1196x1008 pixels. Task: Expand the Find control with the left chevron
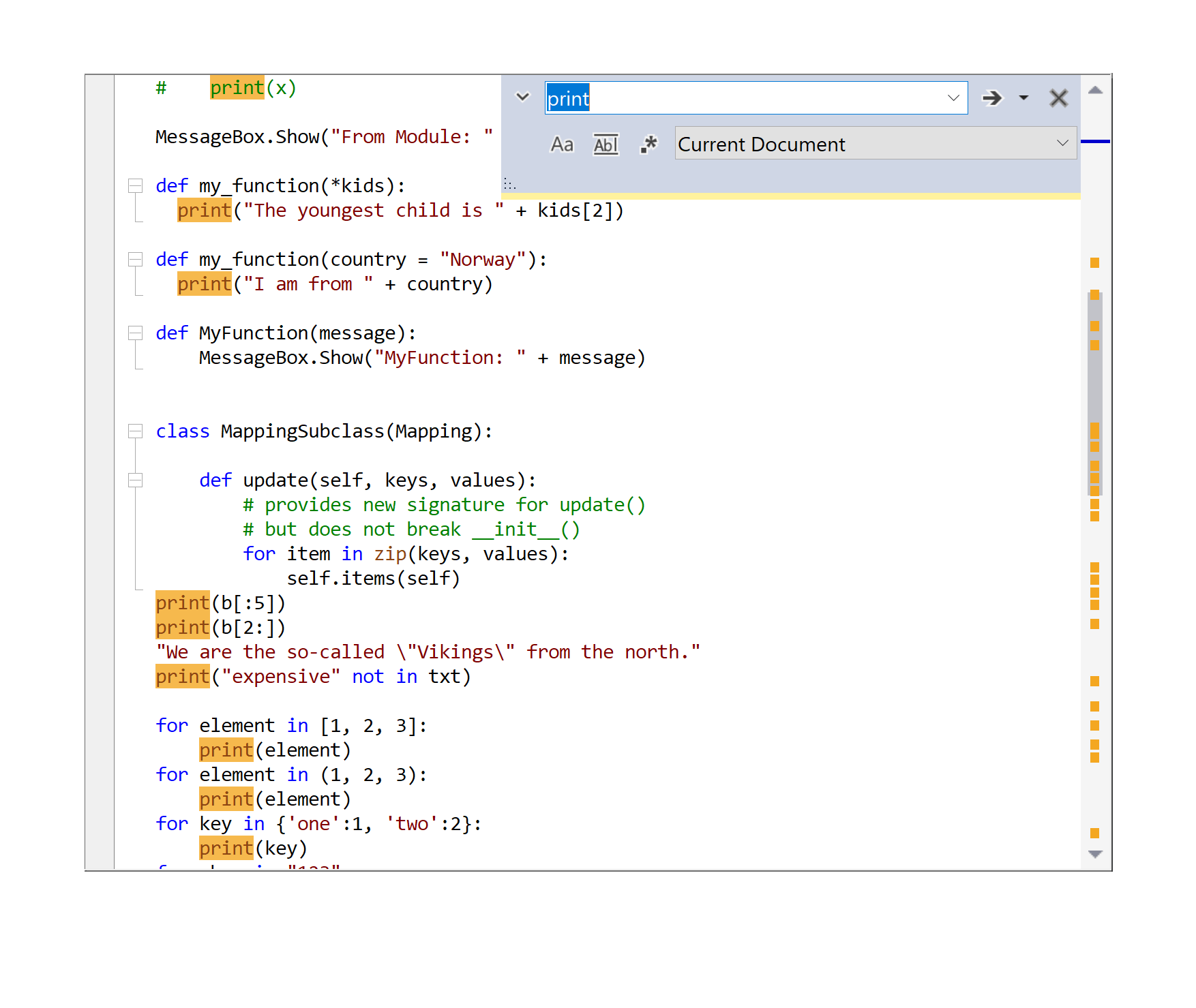pyautogui.click(x=522, y=97)
